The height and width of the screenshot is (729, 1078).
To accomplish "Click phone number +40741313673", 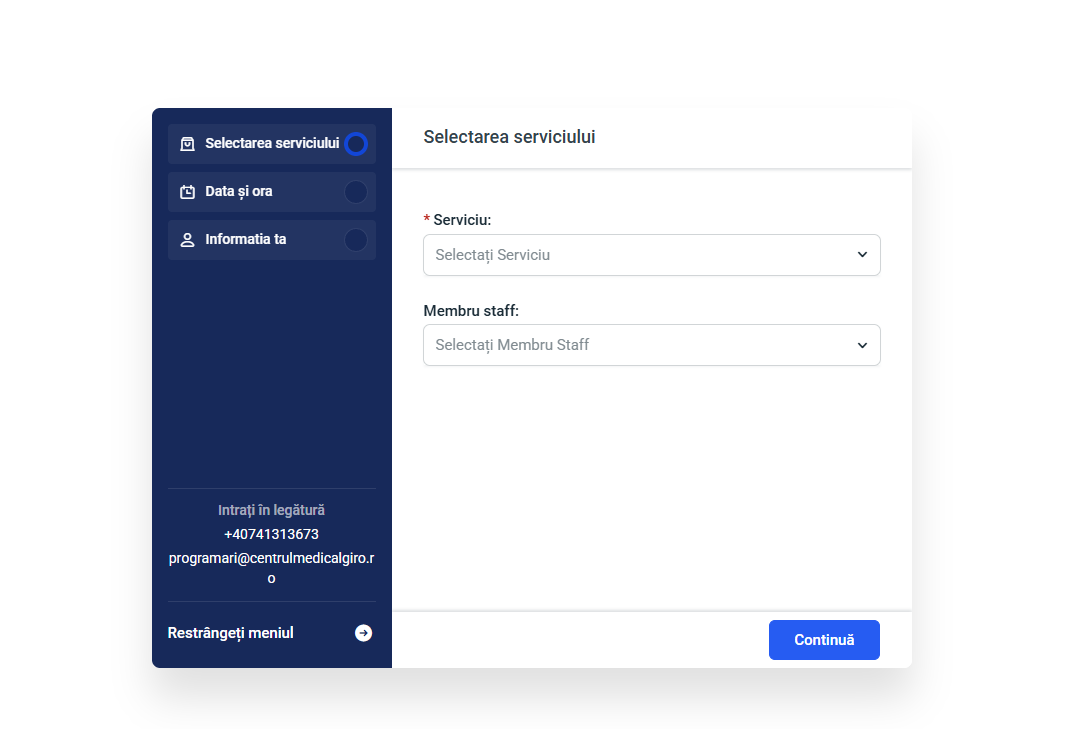I will [x=272, y=534].
